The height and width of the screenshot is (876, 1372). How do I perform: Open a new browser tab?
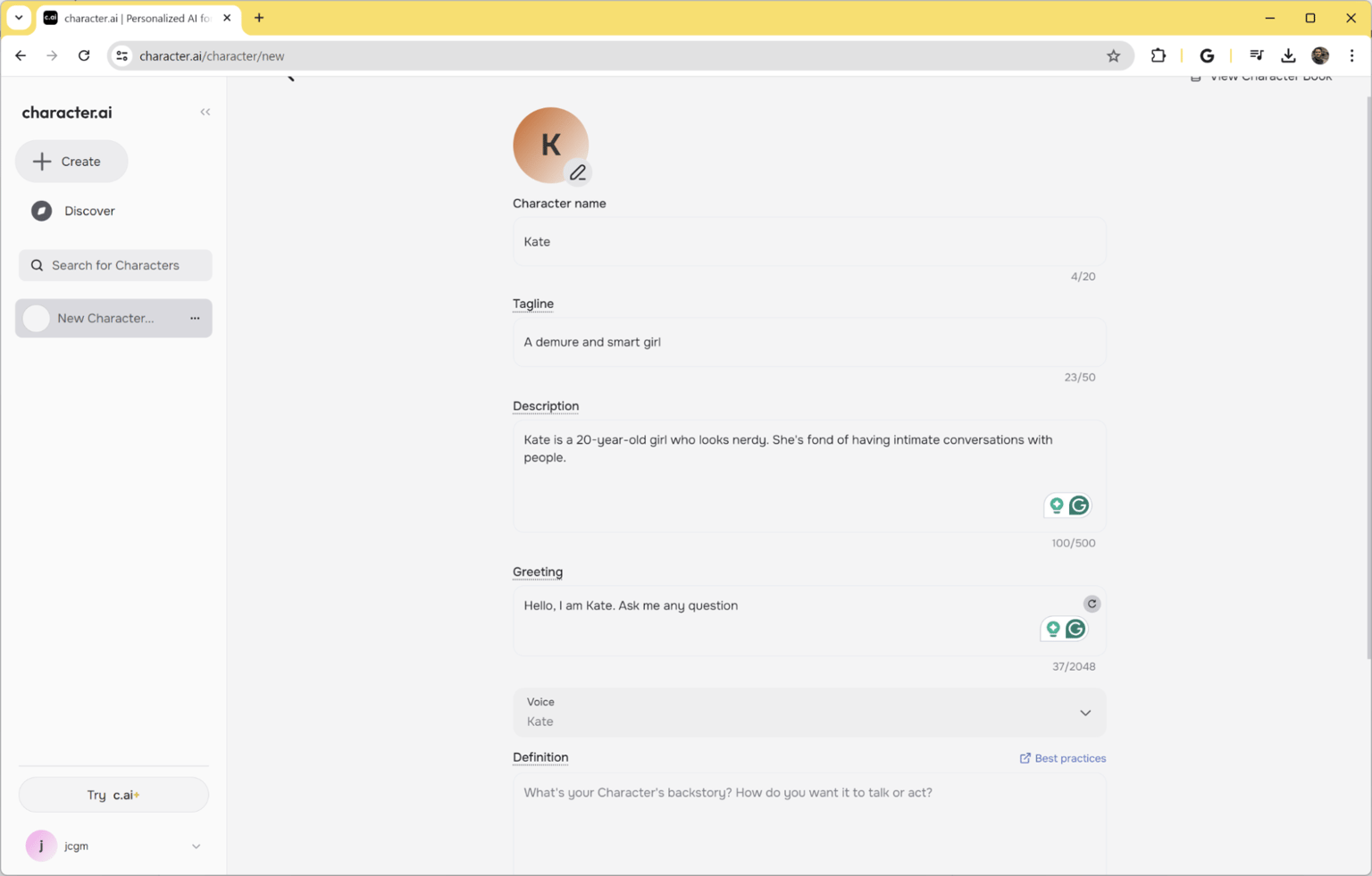(x=259, y=18)
